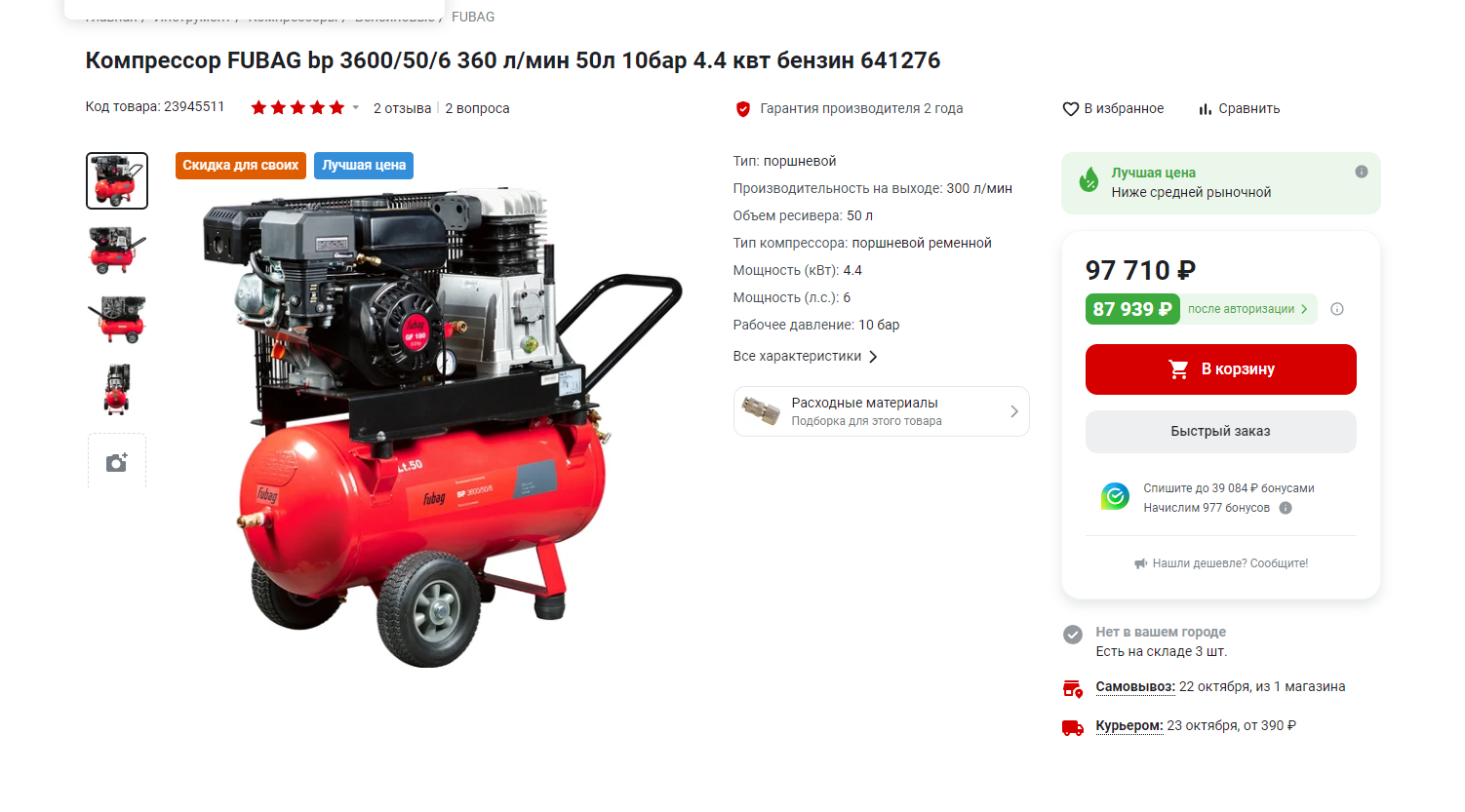This screenshot has height=812, width=1465.
Task: Select second product thumbnail image
Action: 117,251
